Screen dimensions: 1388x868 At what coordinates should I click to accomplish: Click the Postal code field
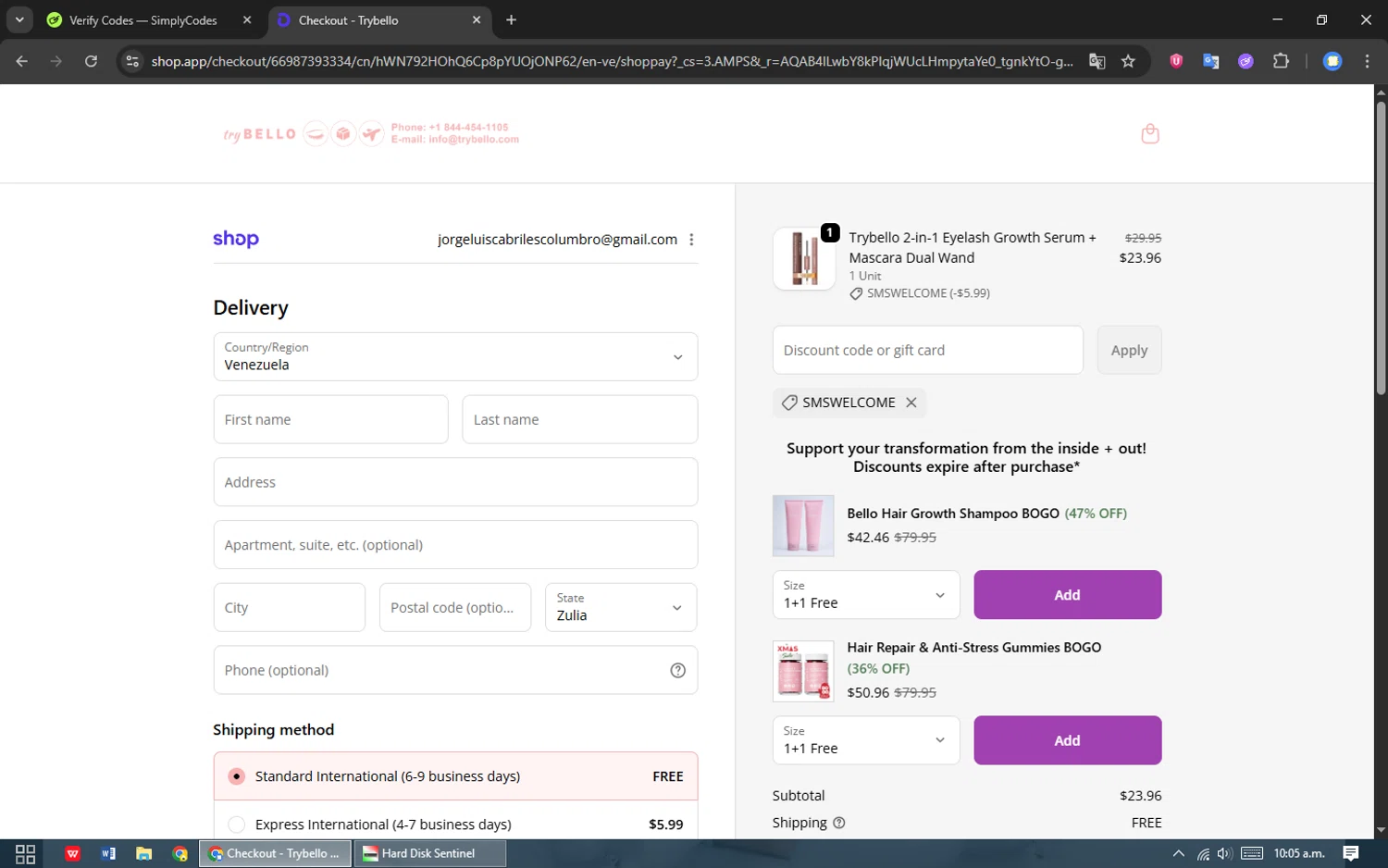click(x=455, y=607)
